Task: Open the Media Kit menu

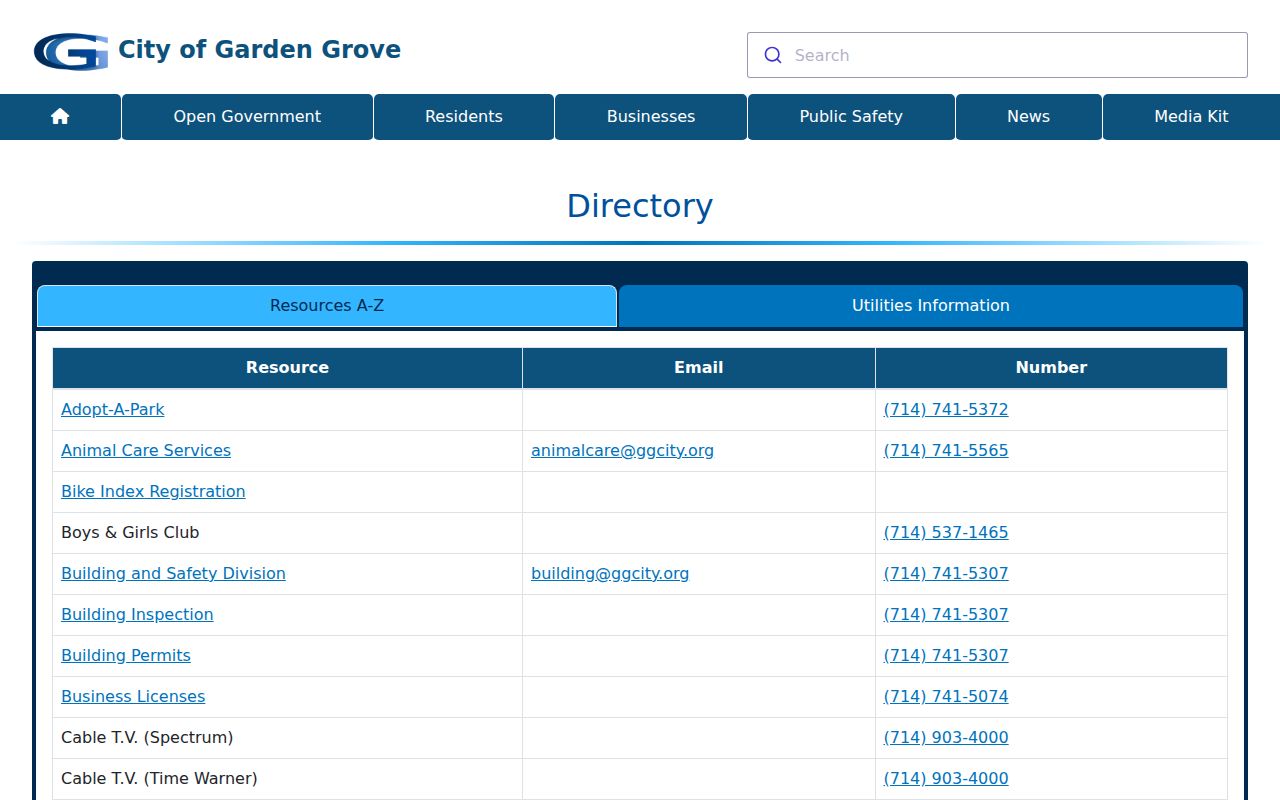Action: point(1191,117)
